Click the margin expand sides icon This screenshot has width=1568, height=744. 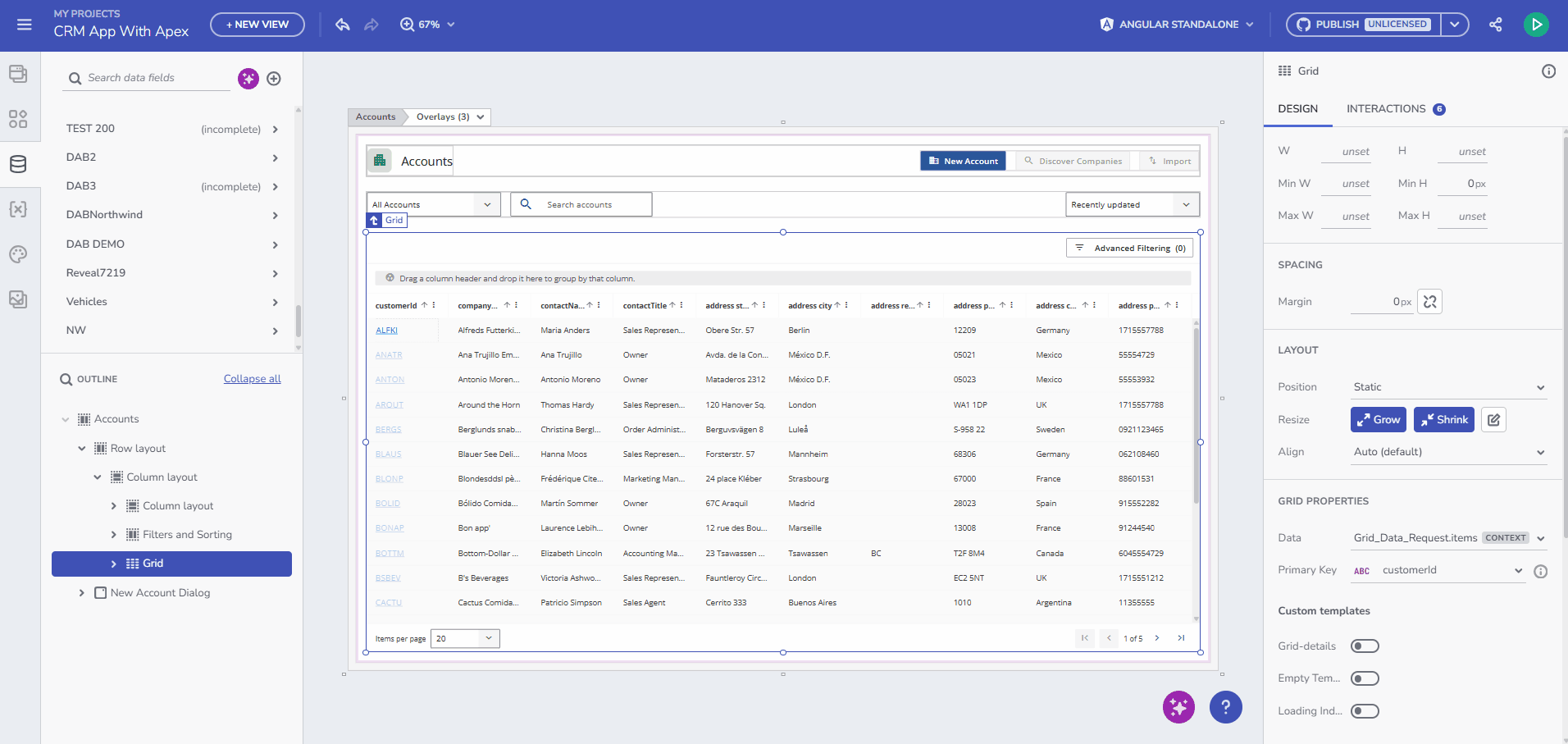[x=1429, y=302]
